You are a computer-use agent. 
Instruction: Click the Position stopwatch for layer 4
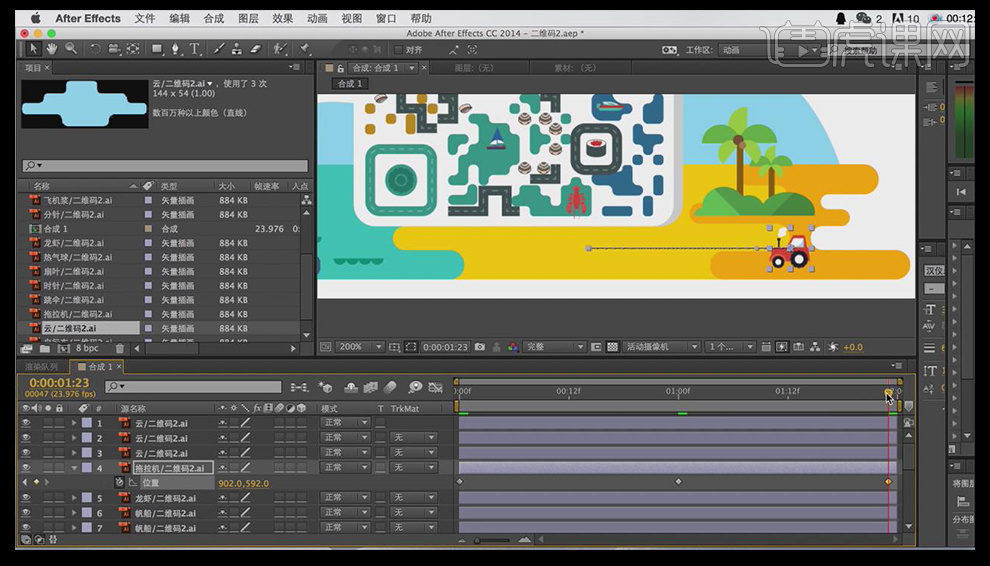click(119, 483)
